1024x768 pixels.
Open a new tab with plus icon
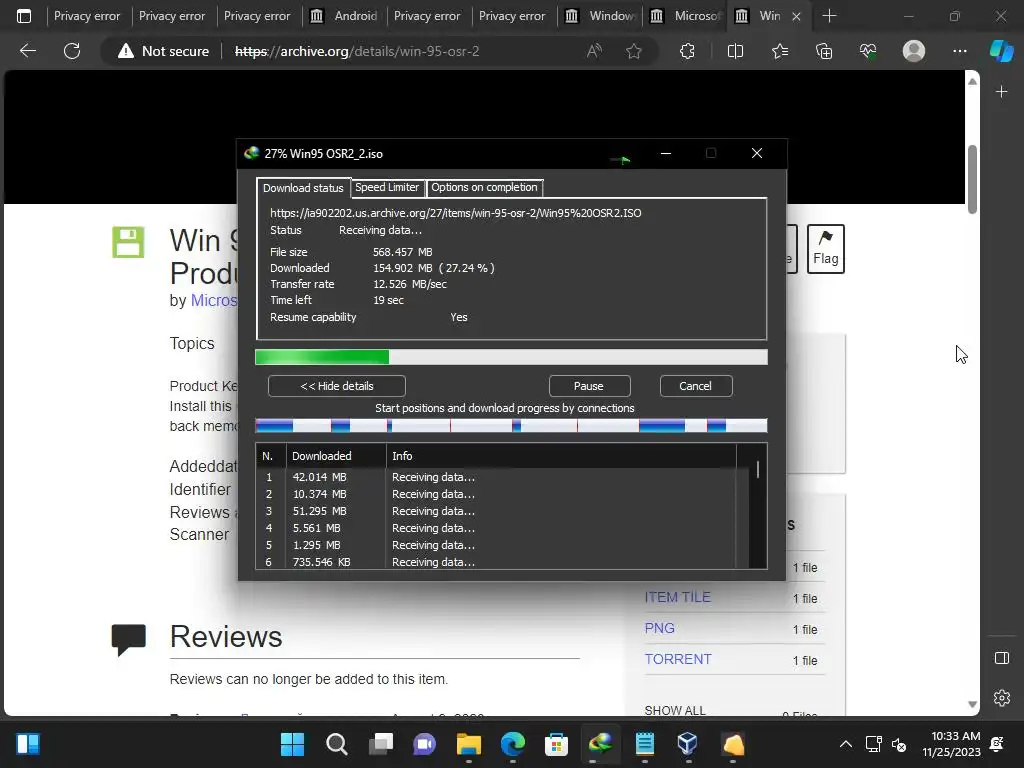pos(829,16)
